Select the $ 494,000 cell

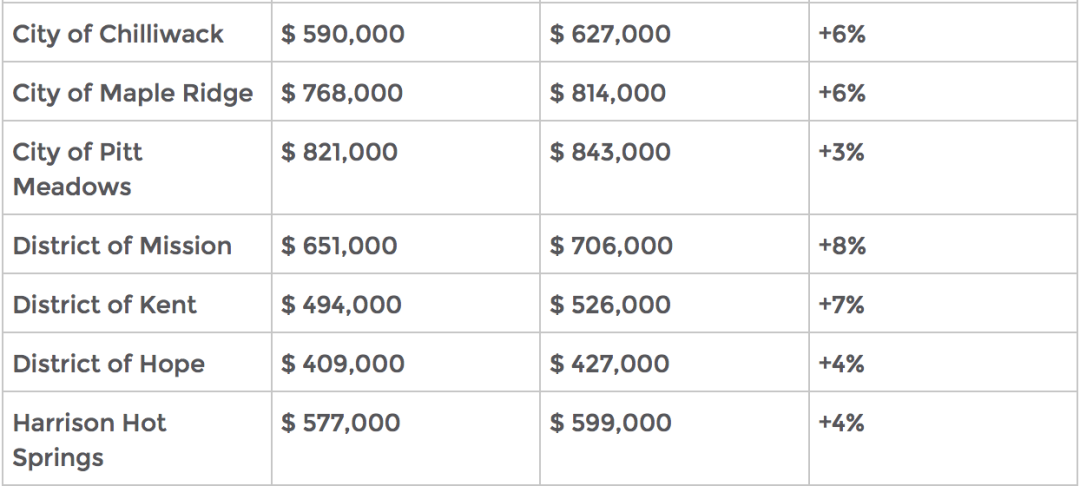[x=406, y=304]
